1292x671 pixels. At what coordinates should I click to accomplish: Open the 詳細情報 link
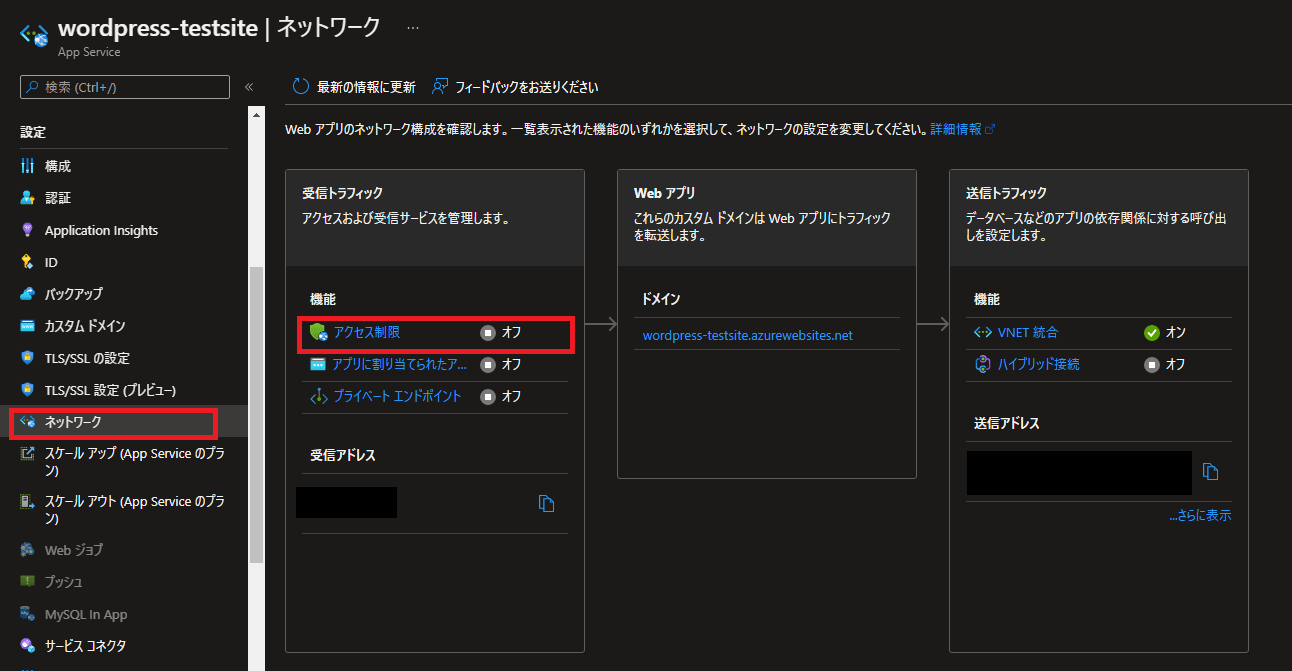963,129
